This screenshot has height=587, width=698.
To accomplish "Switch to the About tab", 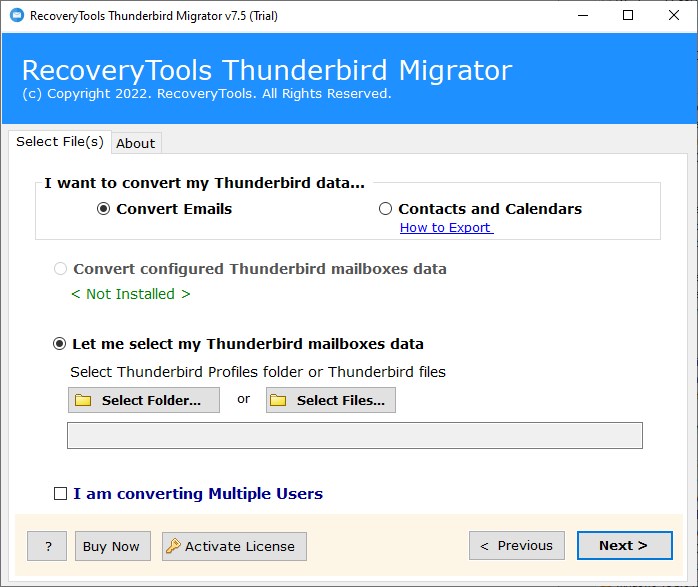I will (136, 143).
